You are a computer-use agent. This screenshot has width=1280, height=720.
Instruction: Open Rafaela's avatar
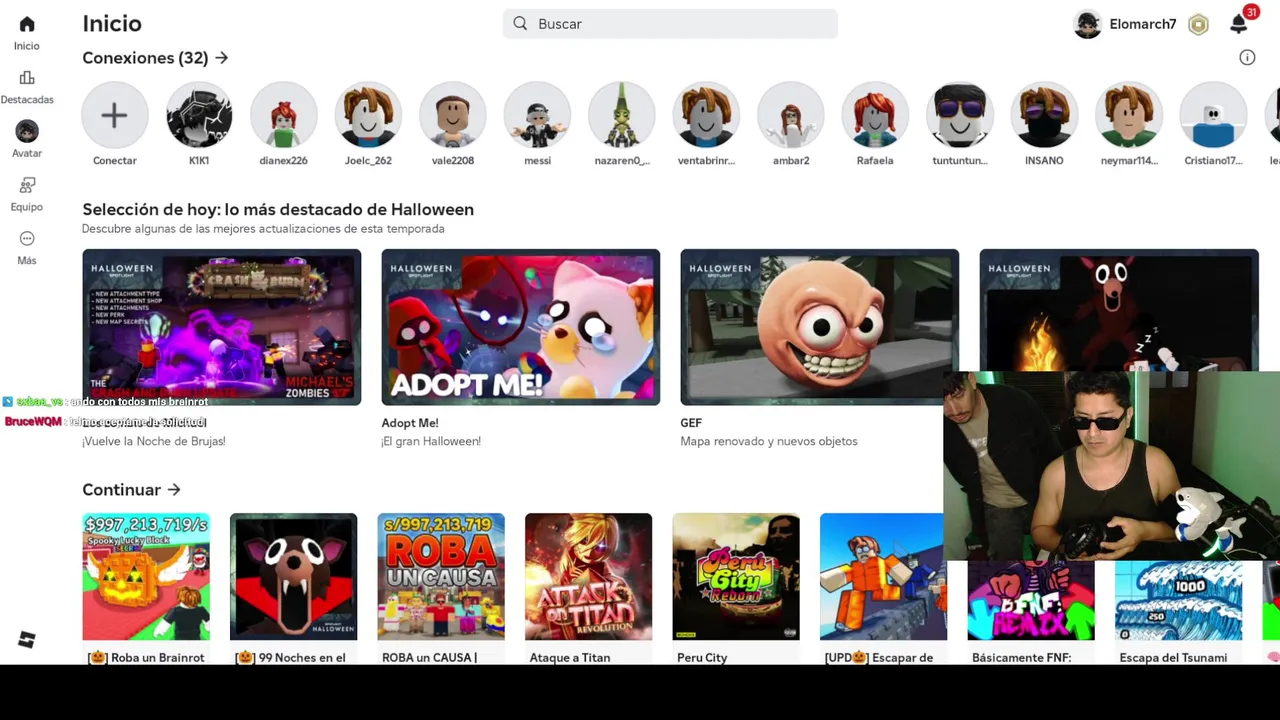tap(875, 115)
